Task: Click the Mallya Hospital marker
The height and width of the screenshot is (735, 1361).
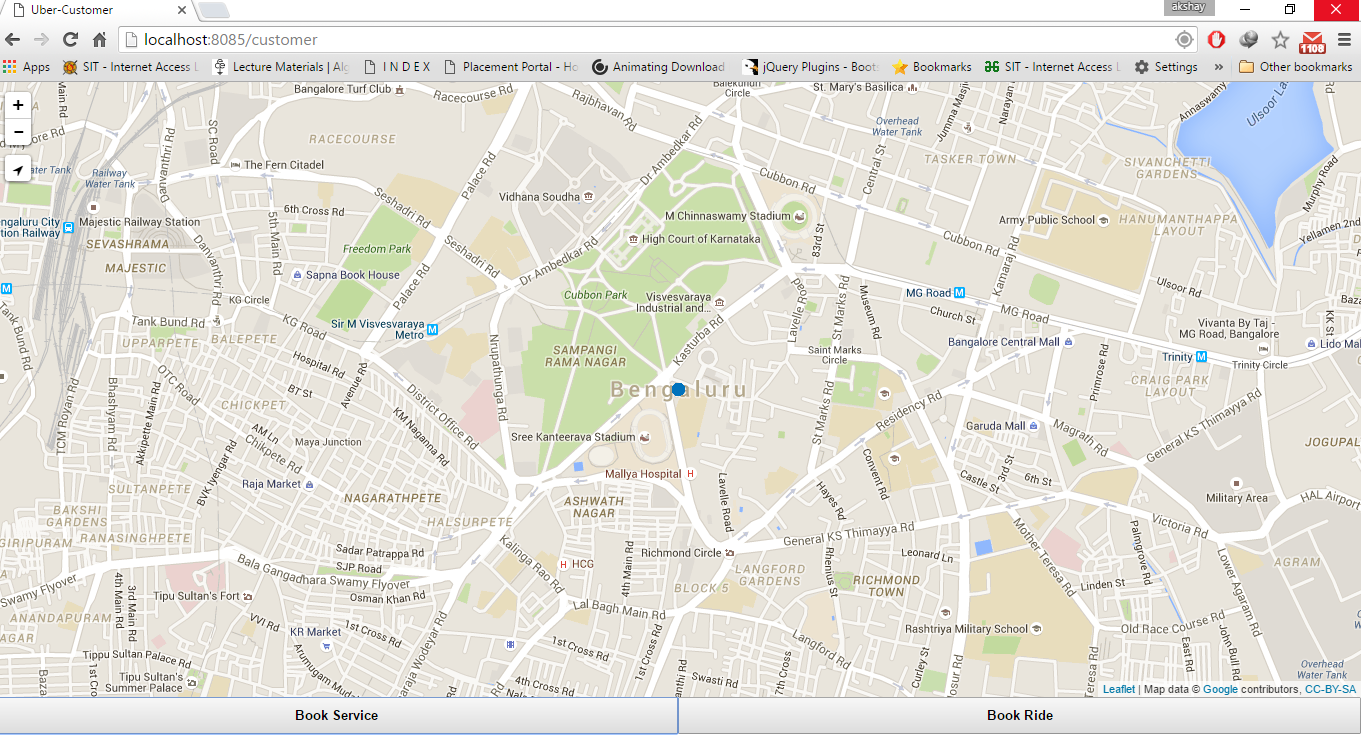Action: click(690, 474)
